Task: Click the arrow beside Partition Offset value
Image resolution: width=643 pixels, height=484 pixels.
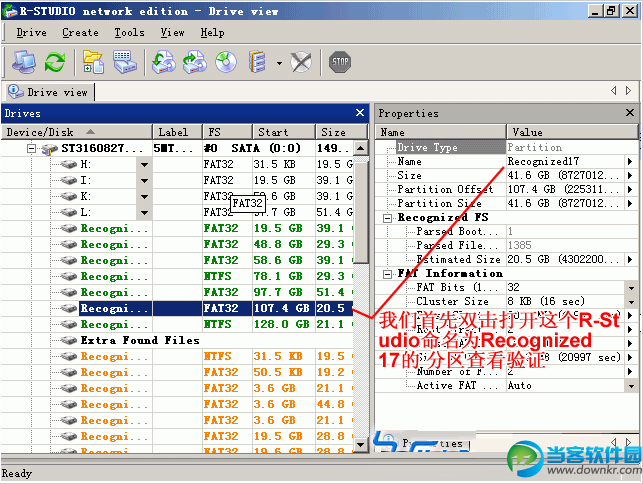Action: (630, 189)
